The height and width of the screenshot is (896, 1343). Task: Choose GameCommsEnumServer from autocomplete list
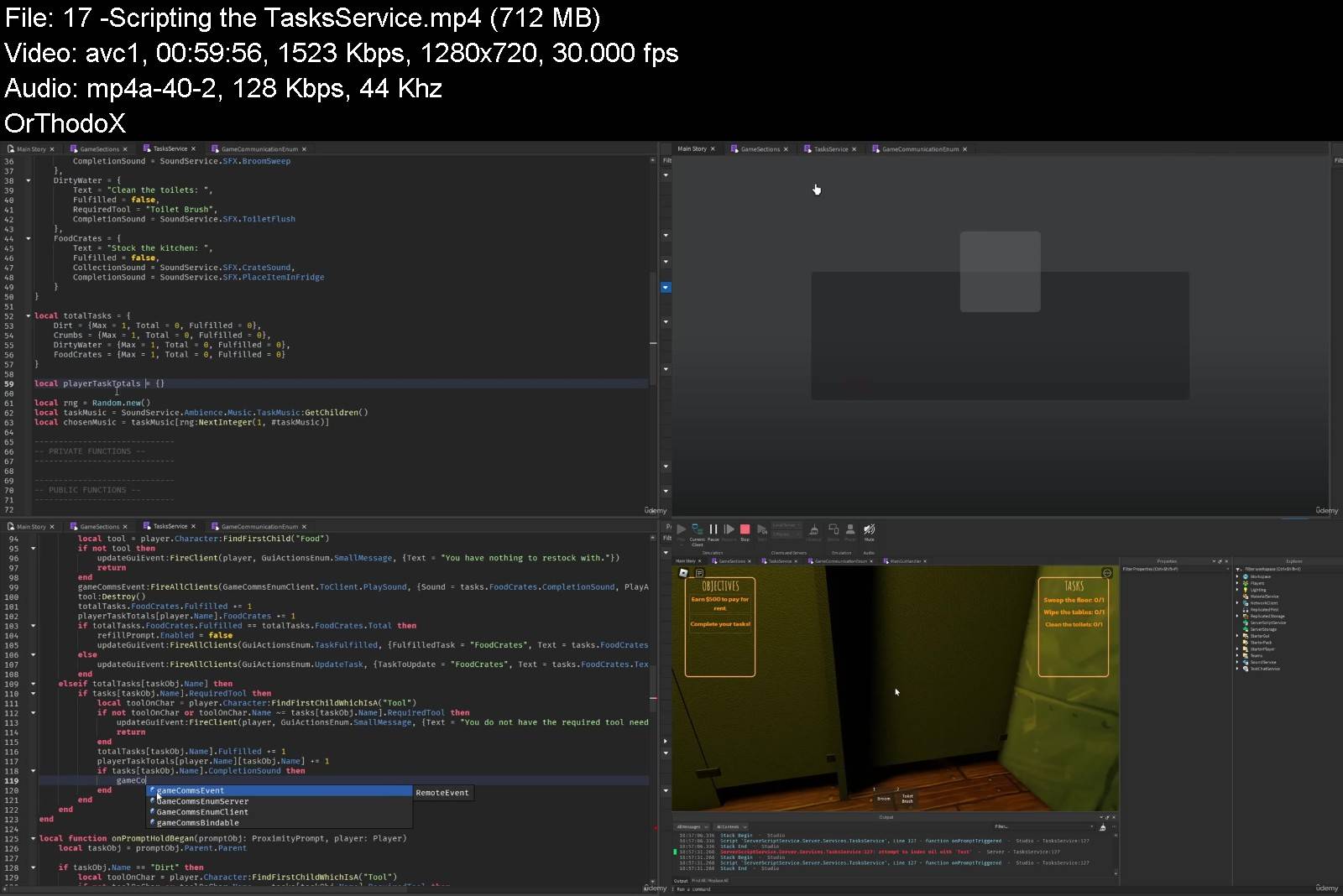coord(280,801)
